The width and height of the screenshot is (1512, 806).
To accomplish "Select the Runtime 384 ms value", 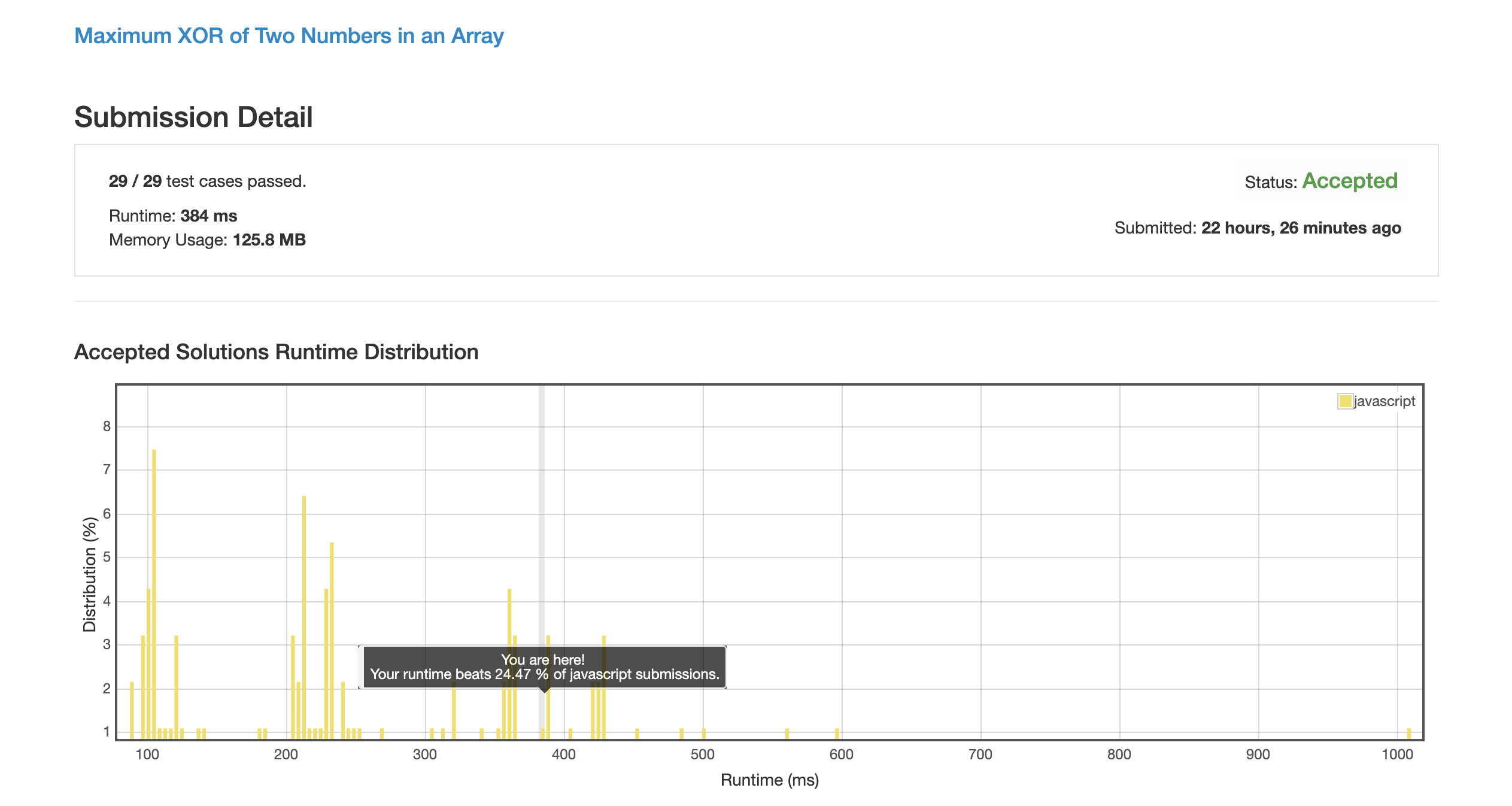I will (209, 216).
